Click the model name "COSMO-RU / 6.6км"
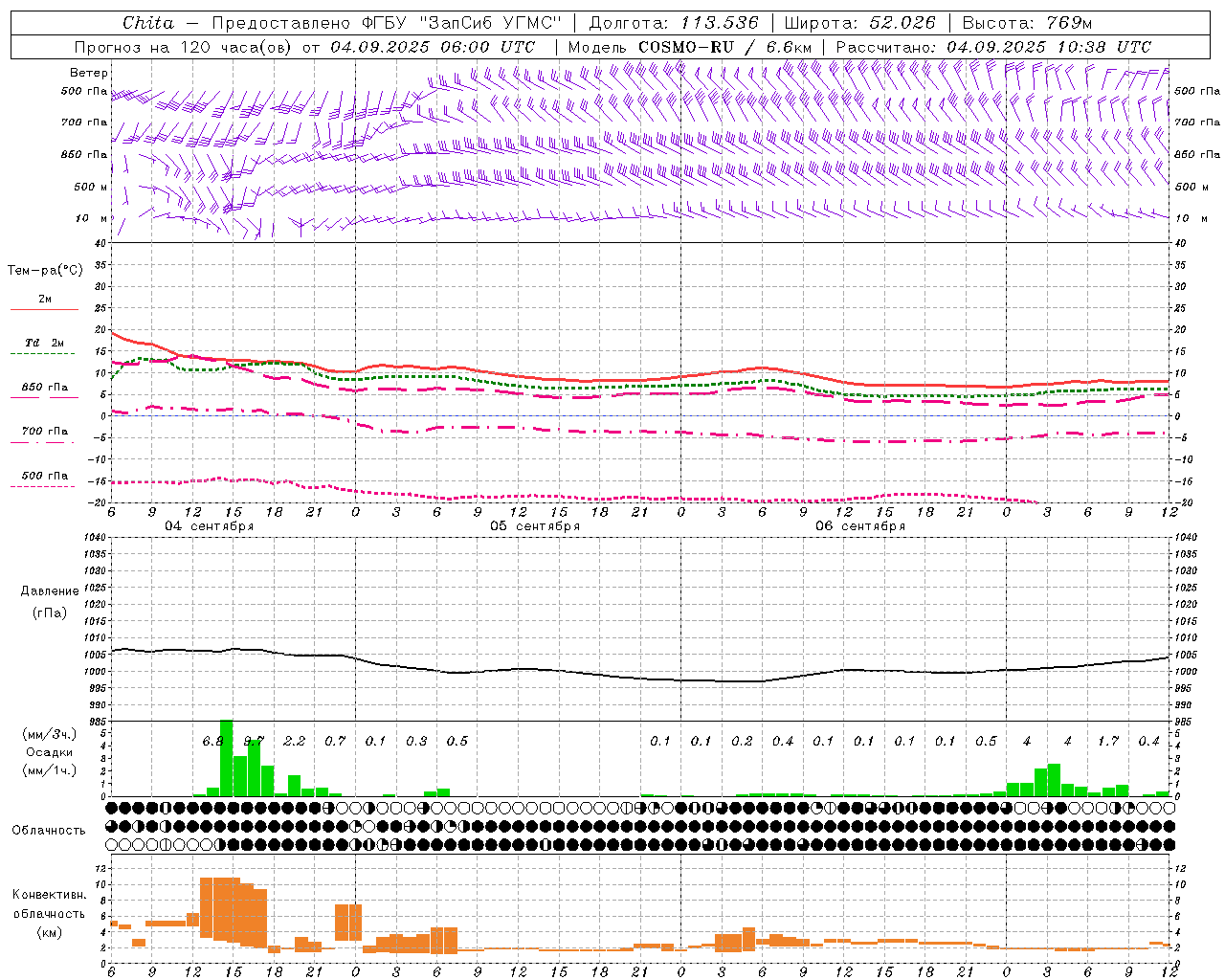 click(x=724, y=47)
